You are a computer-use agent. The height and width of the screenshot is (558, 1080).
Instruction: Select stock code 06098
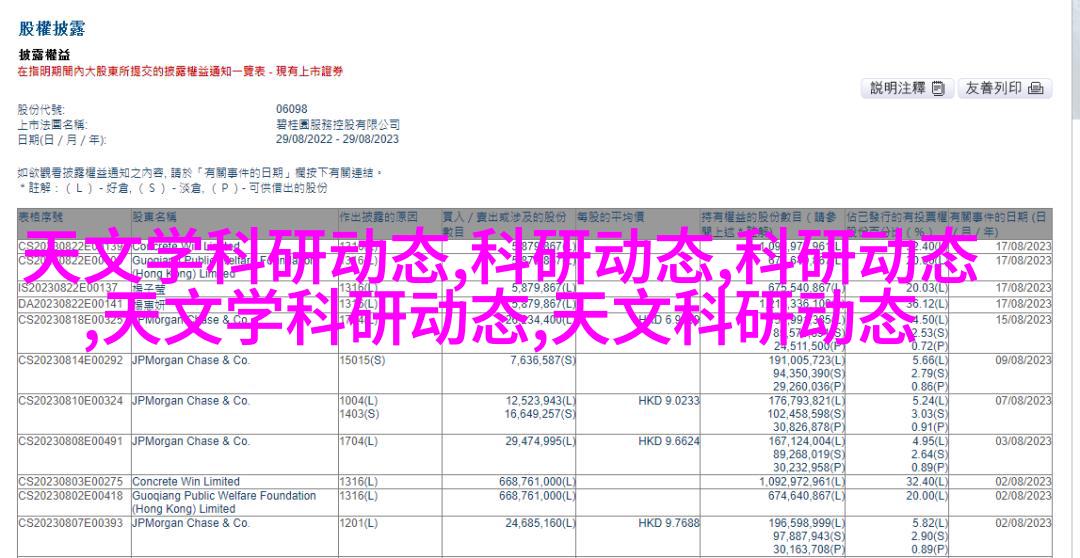pos(291,110)
